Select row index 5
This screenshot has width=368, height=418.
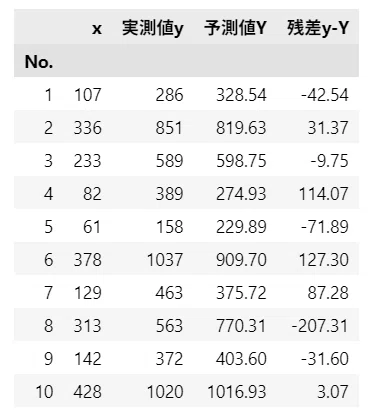click(x=48, y=227)
